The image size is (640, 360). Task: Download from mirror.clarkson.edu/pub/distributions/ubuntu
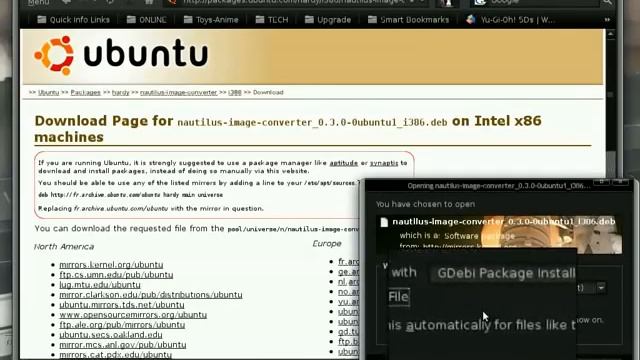(x=151, y=295)
